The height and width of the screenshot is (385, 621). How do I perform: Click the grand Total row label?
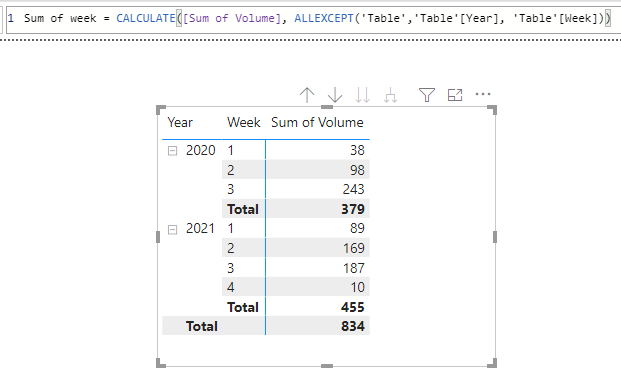coord(202,326)
